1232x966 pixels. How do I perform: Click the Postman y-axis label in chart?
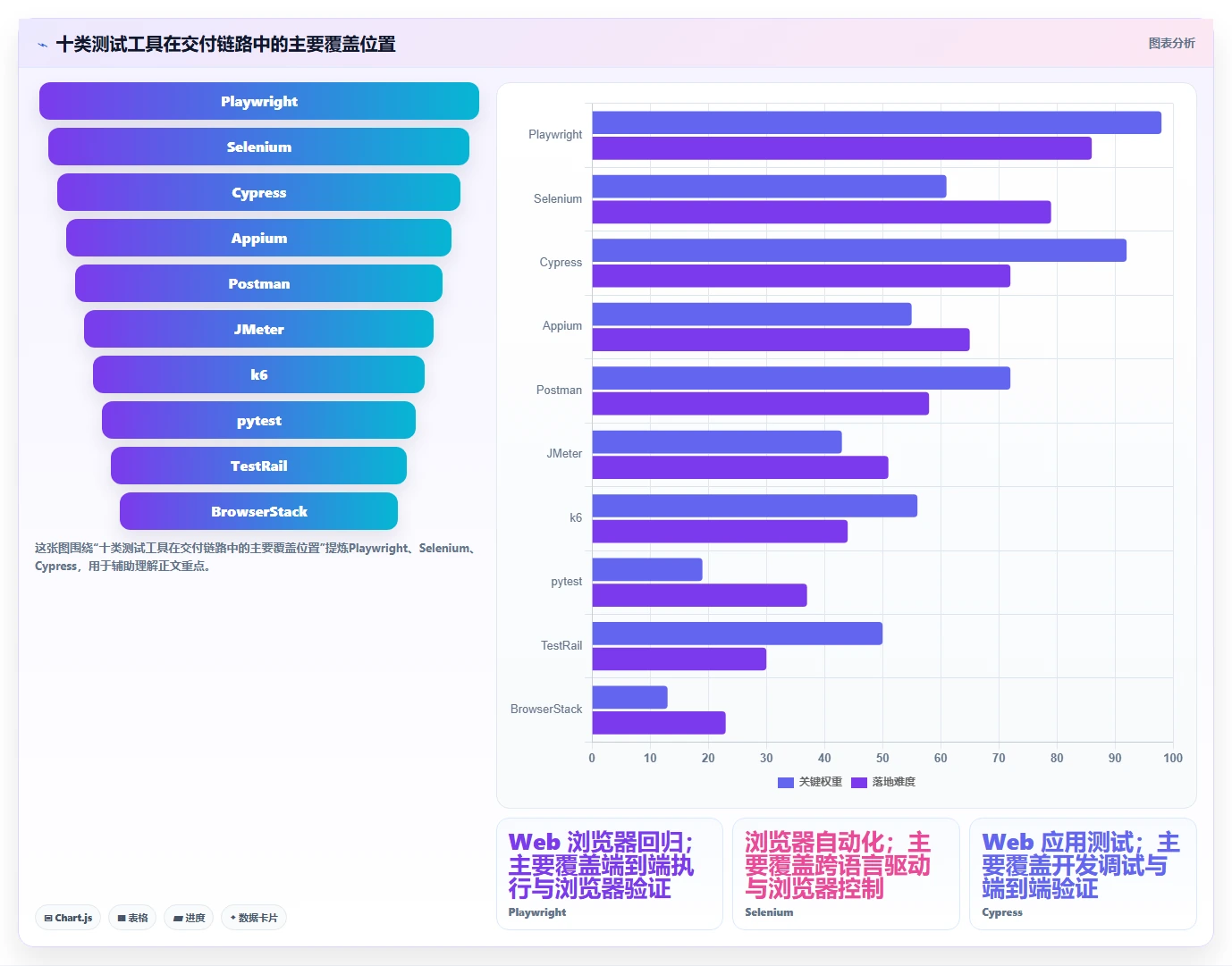559,391
